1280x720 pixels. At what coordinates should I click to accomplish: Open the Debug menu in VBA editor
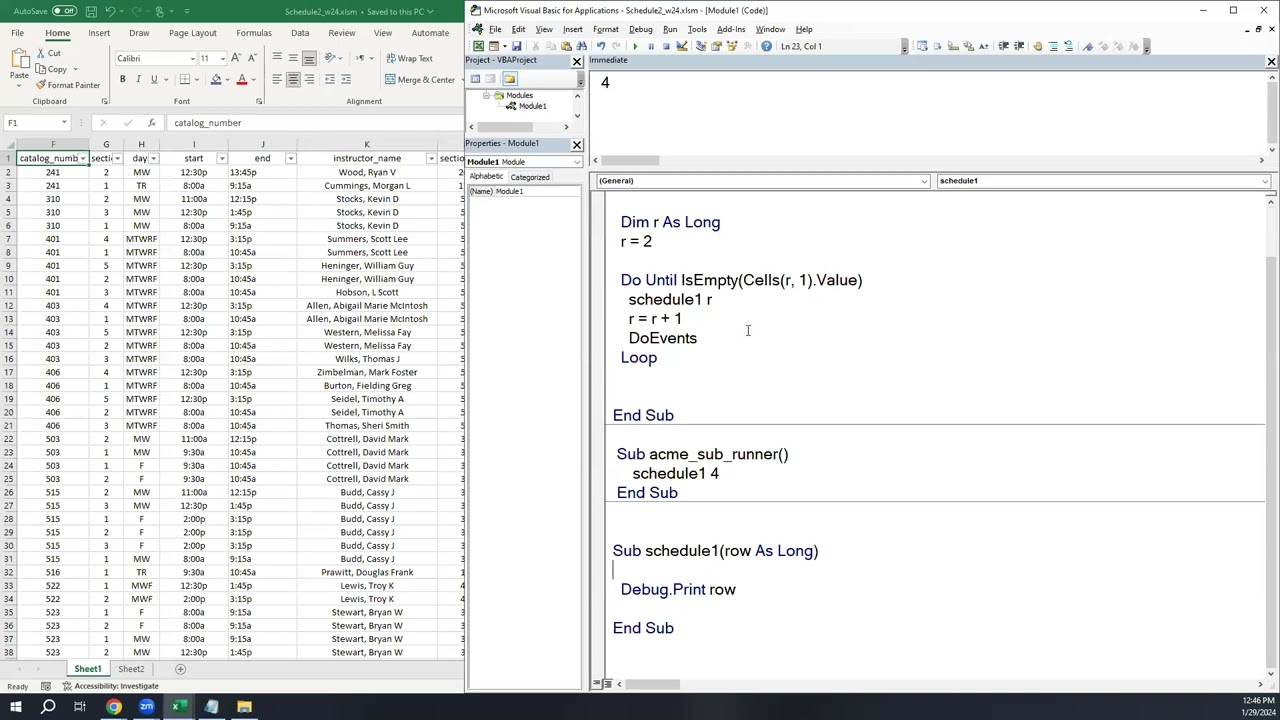(x=640, y=29)
